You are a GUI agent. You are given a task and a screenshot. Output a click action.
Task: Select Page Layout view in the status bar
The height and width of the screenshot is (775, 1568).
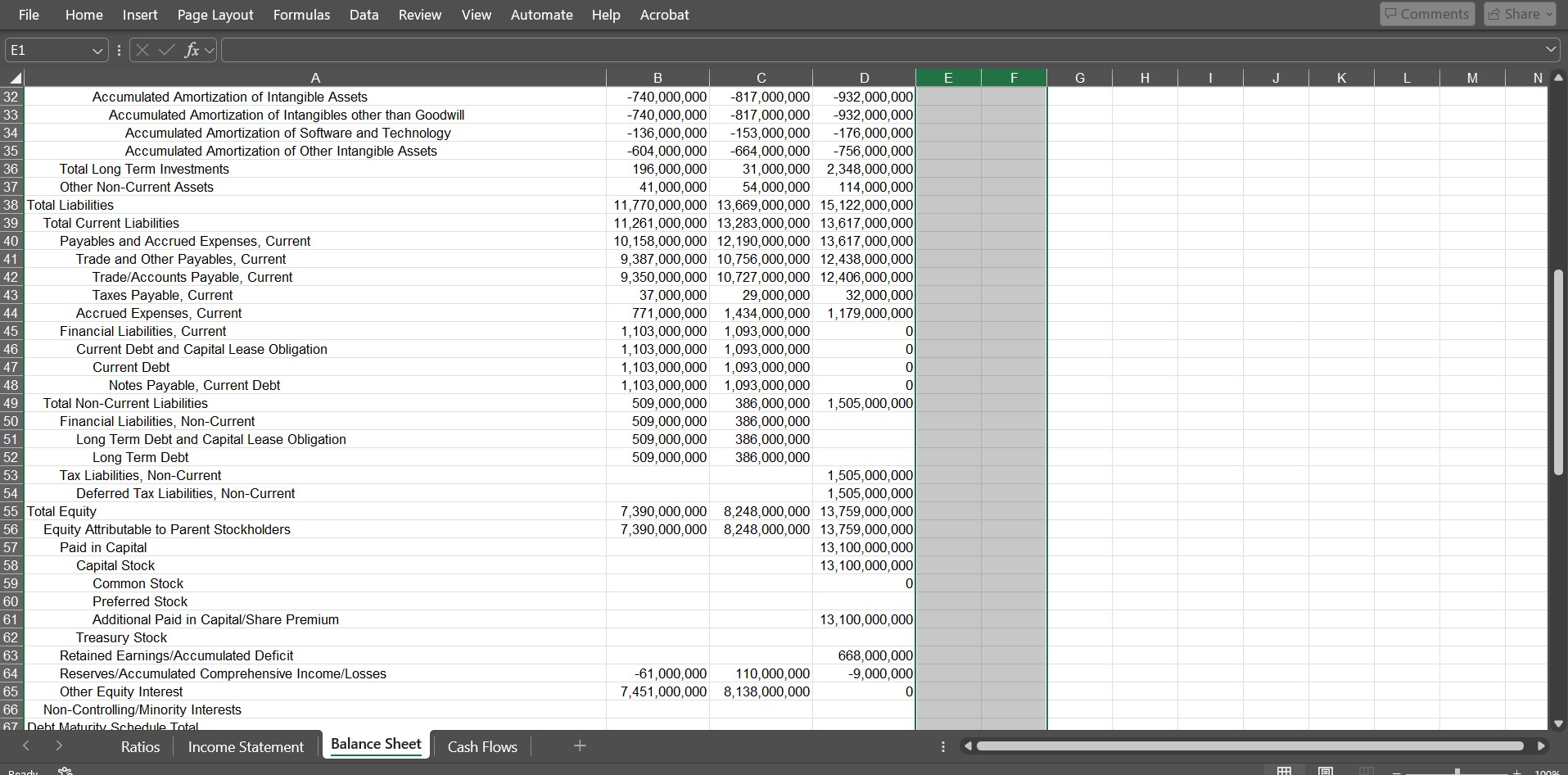click(x=1325, y=771)
